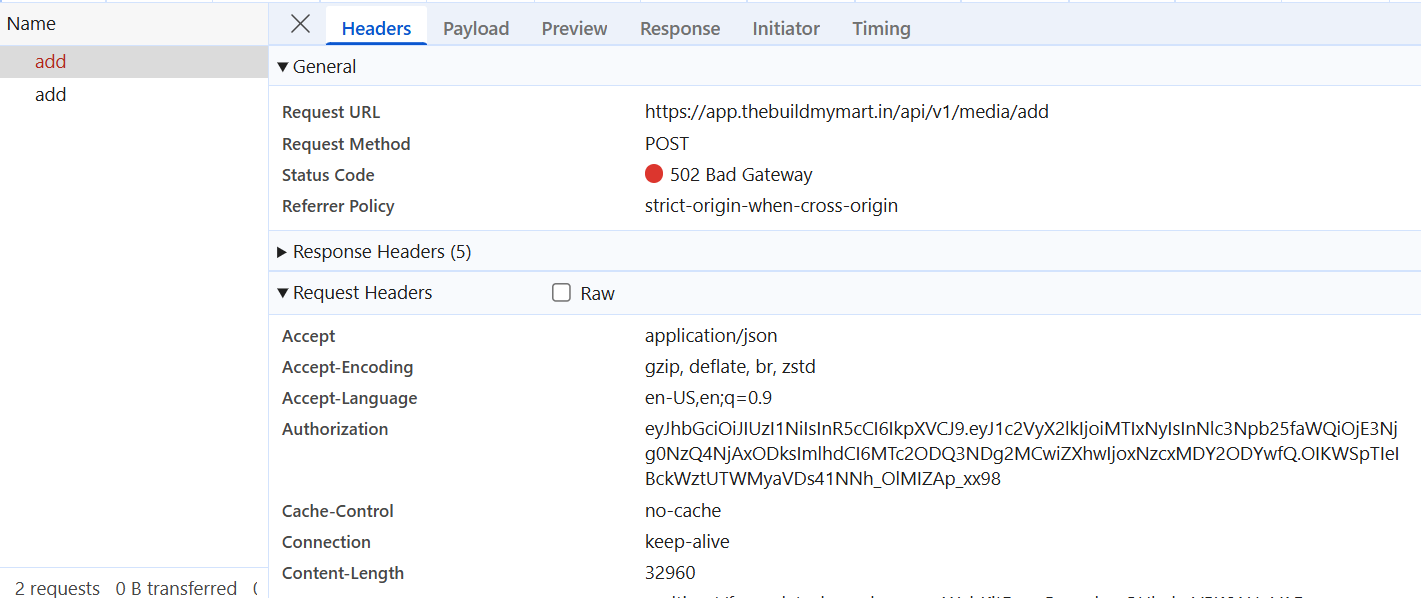This screenshot has height=598, width=1421.
Task: Click the Headers tab
Action: click(x=376, y=29)
